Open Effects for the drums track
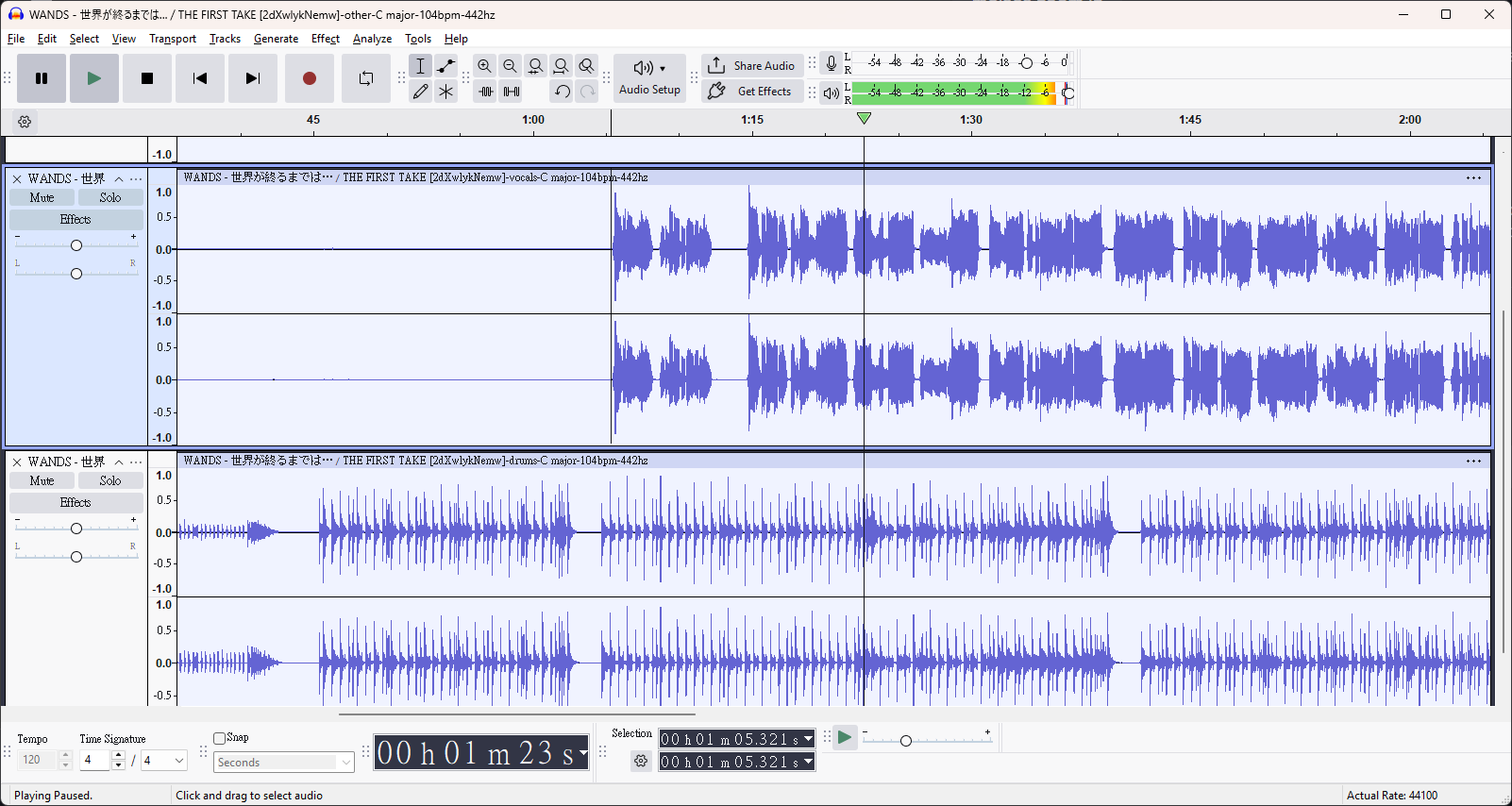This screenshot has width=1512, height=806. pyautogui.click(x=76, y=503)
